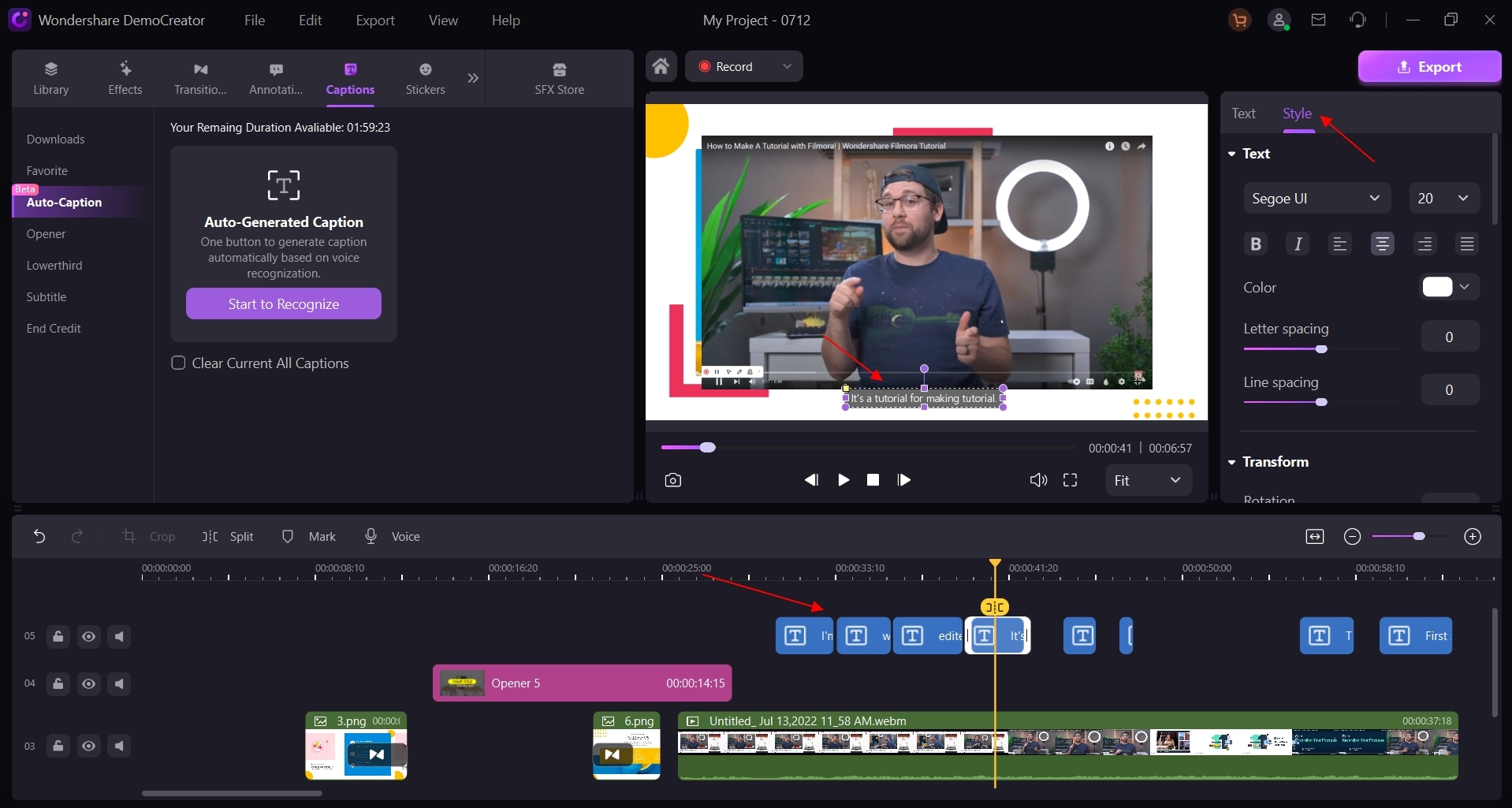Screen dimensions: 1512x808
Task: Start a Voice recording
Action: click(392, 536)
